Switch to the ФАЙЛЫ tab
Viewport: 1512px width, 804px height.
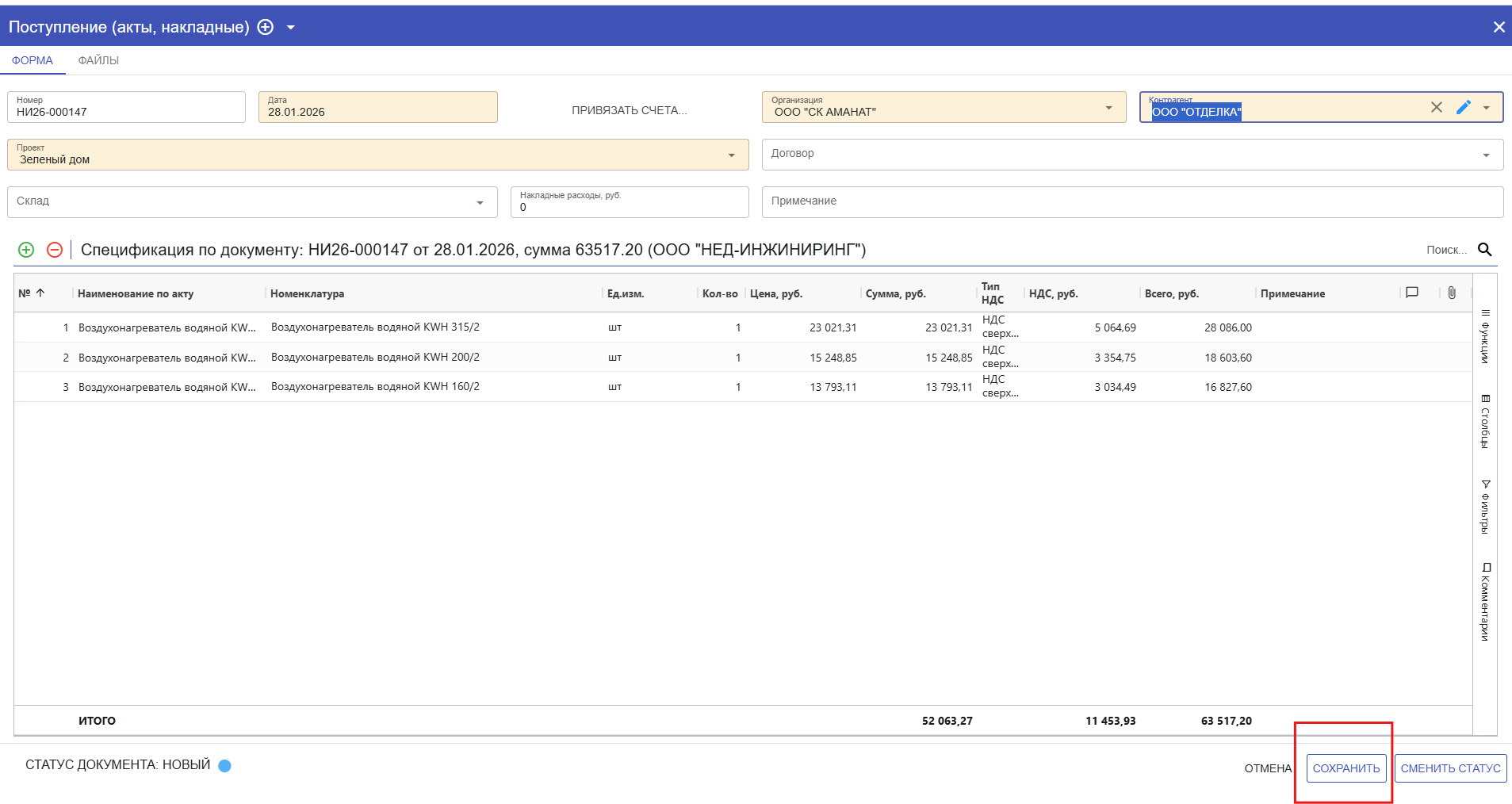coord(98,60)
